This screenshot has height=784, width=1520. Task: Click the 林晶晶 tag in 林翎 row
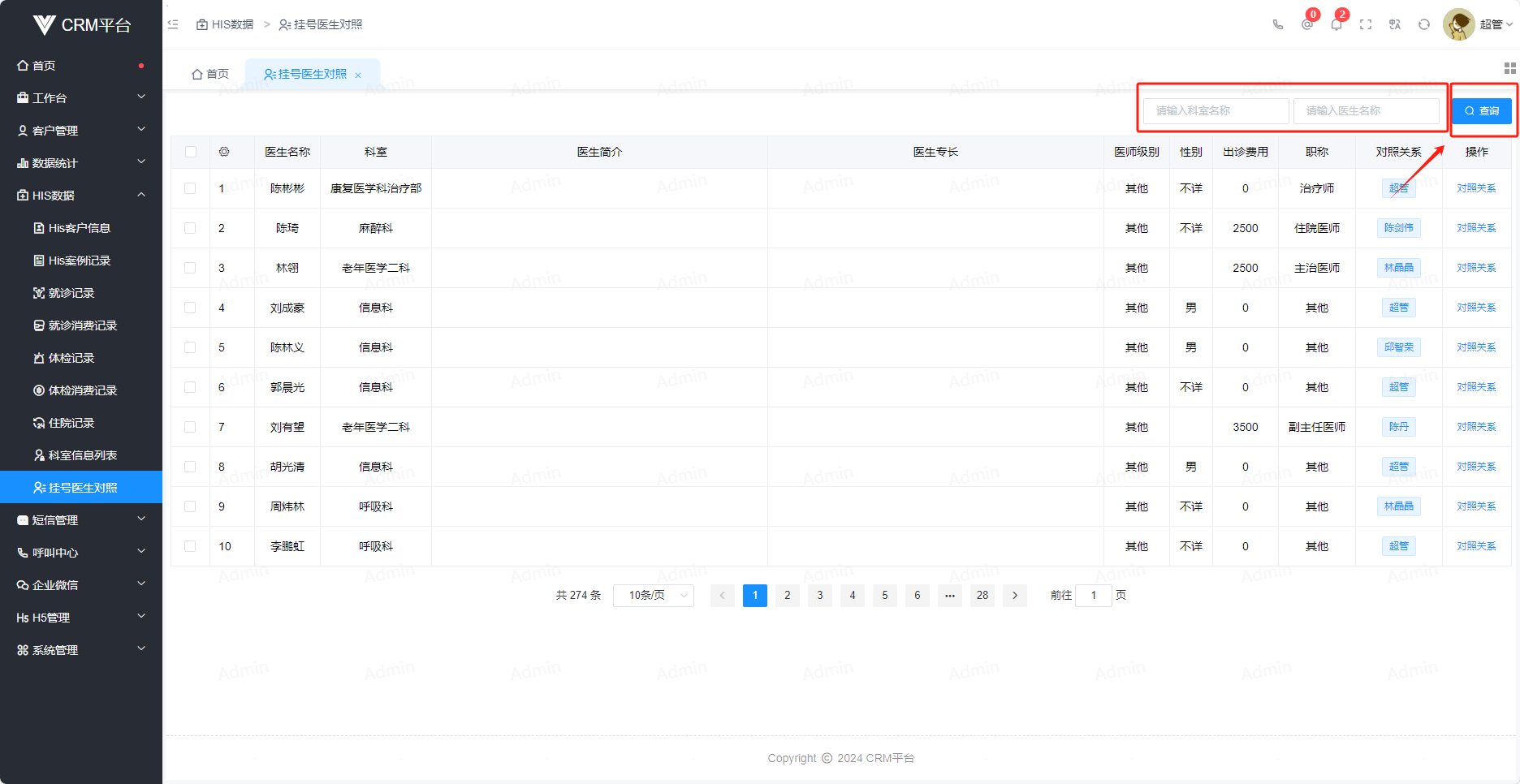click(x=1399, y=268)
